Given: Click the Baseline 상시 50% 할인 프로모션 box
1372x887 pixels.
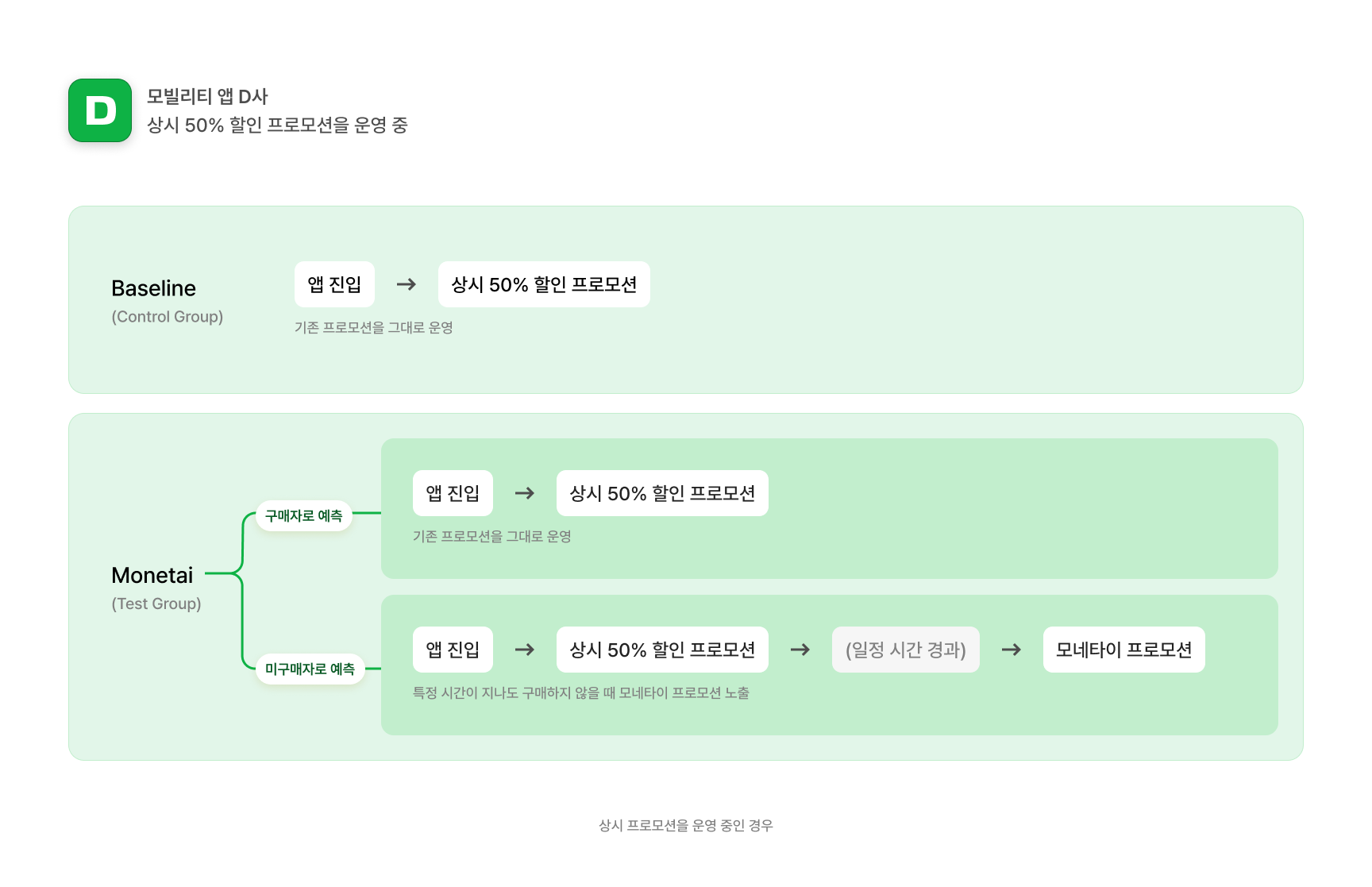Looking at the screenshot, I should tap(544, 284).
